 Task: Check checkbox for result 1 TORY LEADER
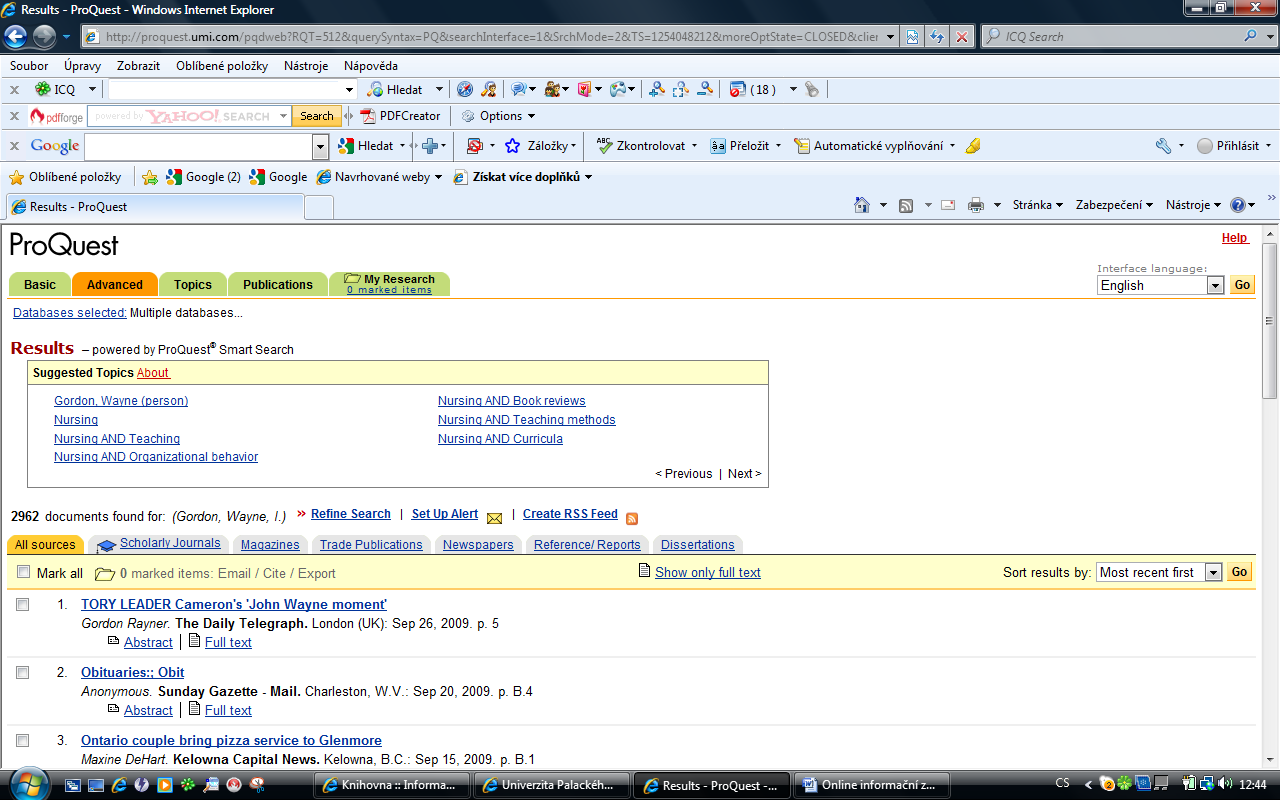23,605
